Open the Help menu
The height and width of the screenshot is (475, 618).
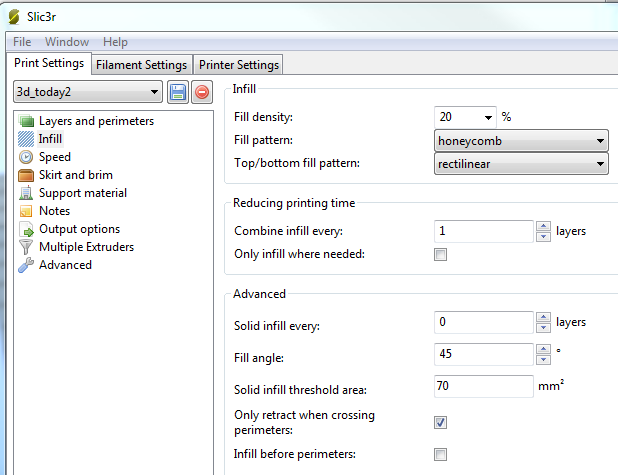[x=115, y=42]
